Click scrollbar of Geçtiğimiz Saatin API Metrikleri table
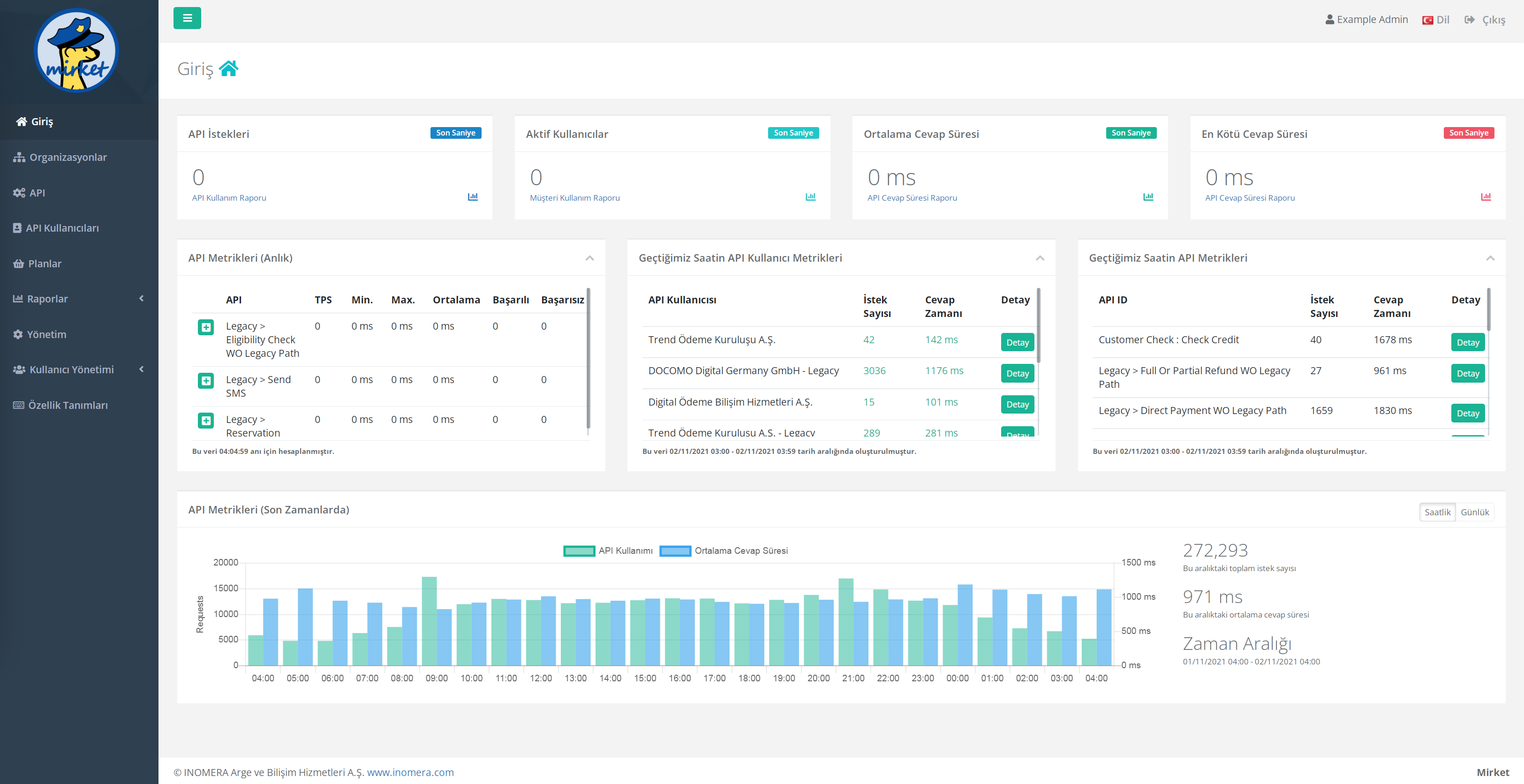1524x784 pixels. (x=1488, y=309)
